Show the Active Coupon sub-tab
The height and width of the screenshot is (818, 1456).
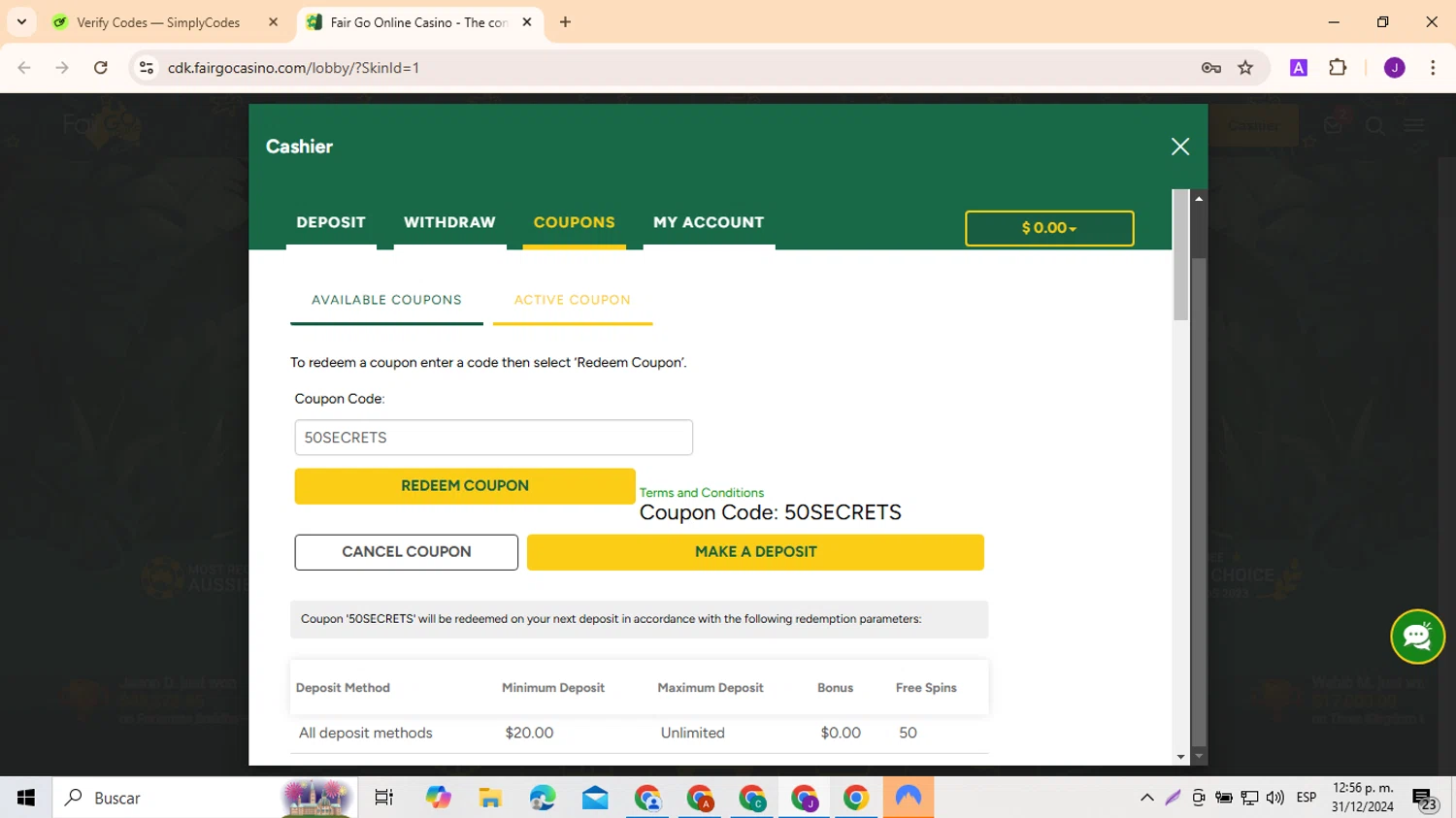pyautogui.click(x=572, y=300)
